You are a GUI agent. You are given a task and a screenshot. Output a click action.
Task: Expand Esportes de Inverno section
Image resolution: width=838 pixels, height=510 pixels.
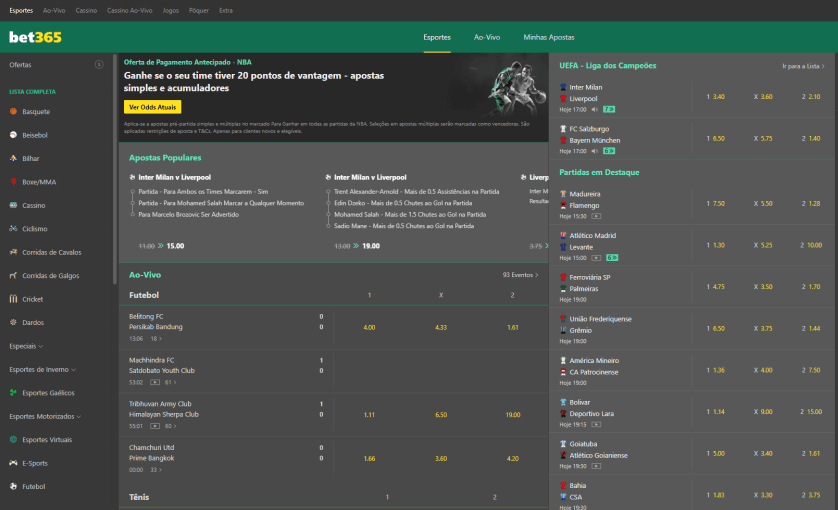click(x=42, y=369)
